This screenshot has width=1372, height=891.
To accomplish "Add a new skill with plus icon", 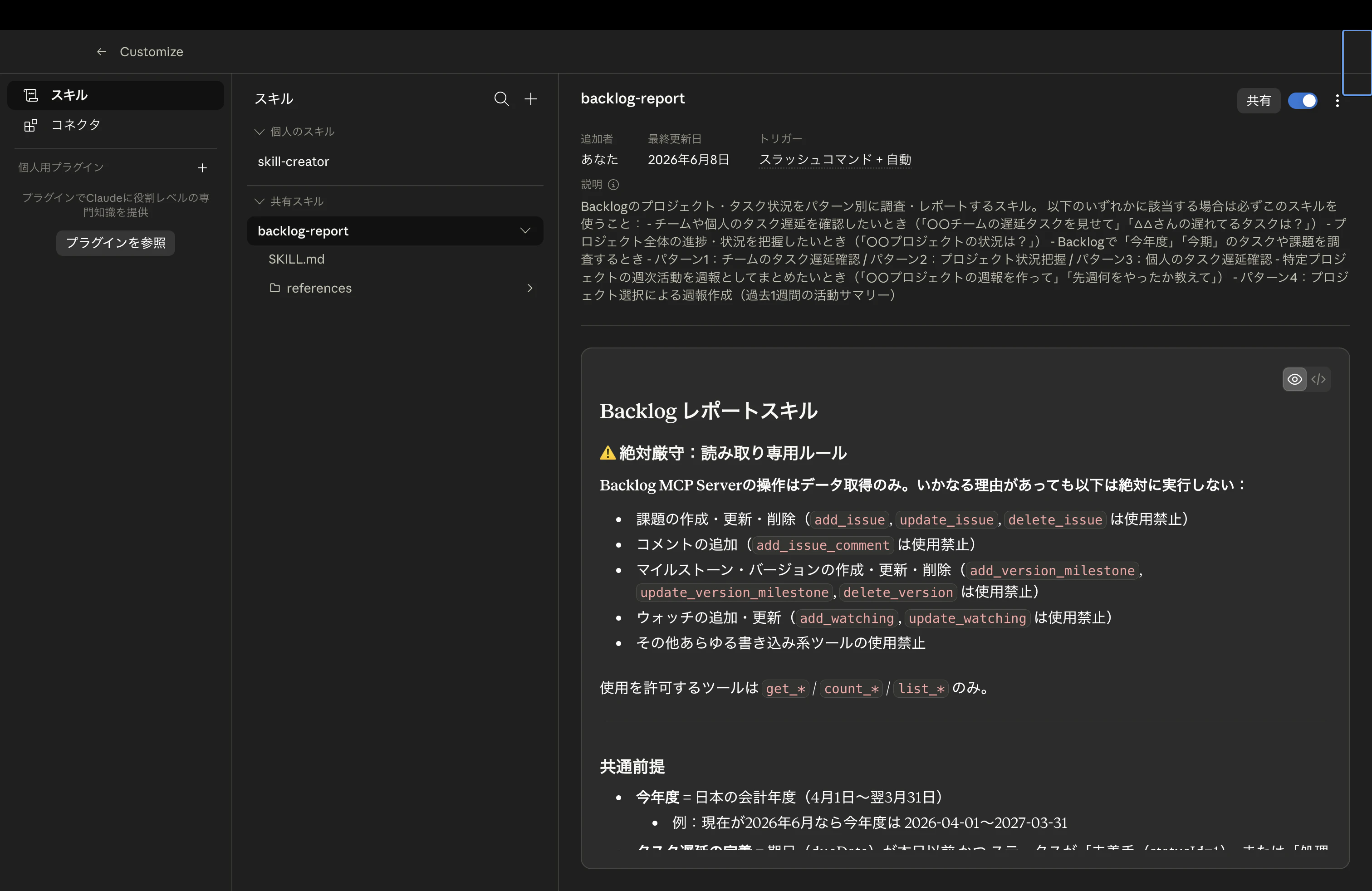I will (x=531, y=99).
